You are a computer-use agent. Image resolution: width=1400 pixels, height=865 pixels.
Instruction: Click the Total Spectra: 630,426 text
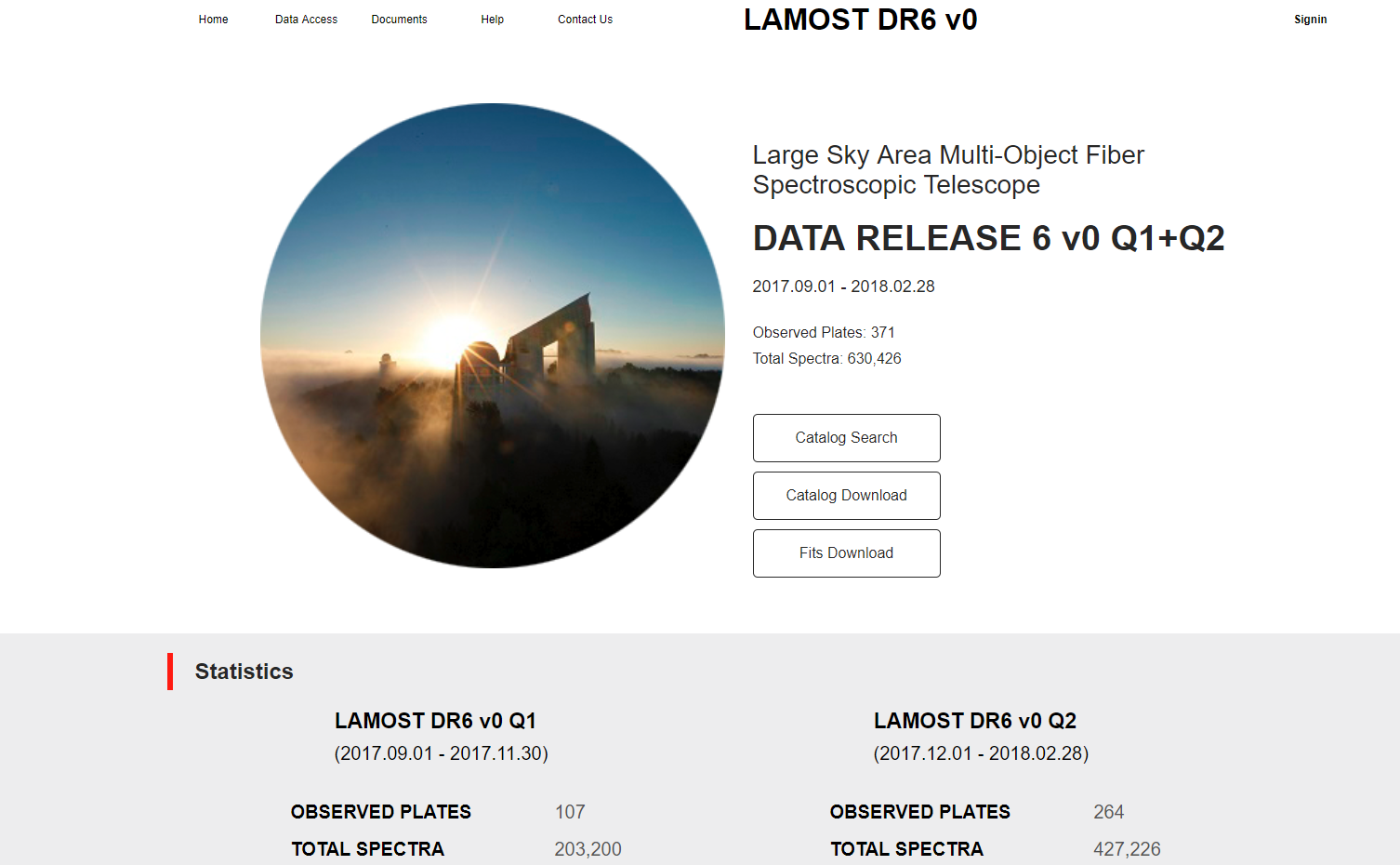click(826, 358)
